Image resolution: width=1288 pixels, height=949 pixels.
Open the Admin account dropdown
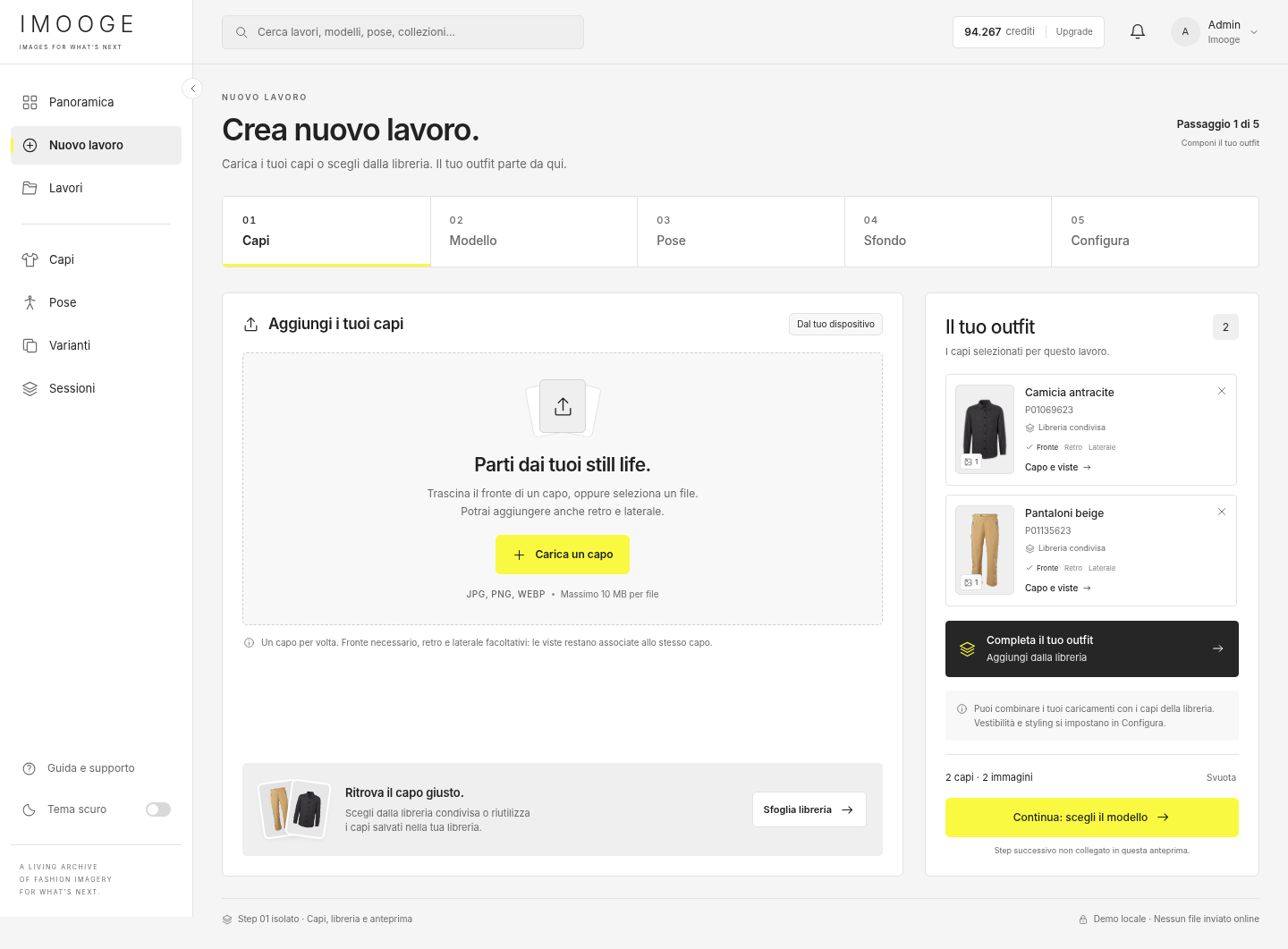1216,32
